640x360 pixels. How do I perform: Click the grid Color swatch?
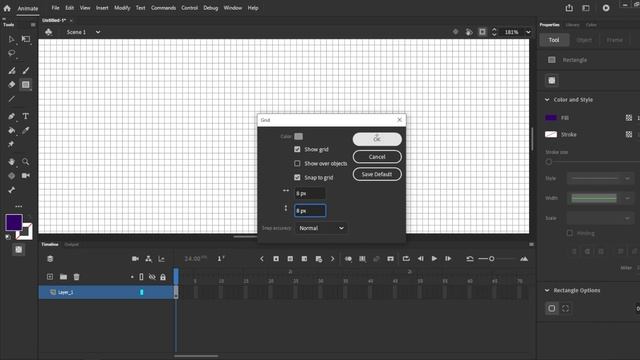coord(298,136)
